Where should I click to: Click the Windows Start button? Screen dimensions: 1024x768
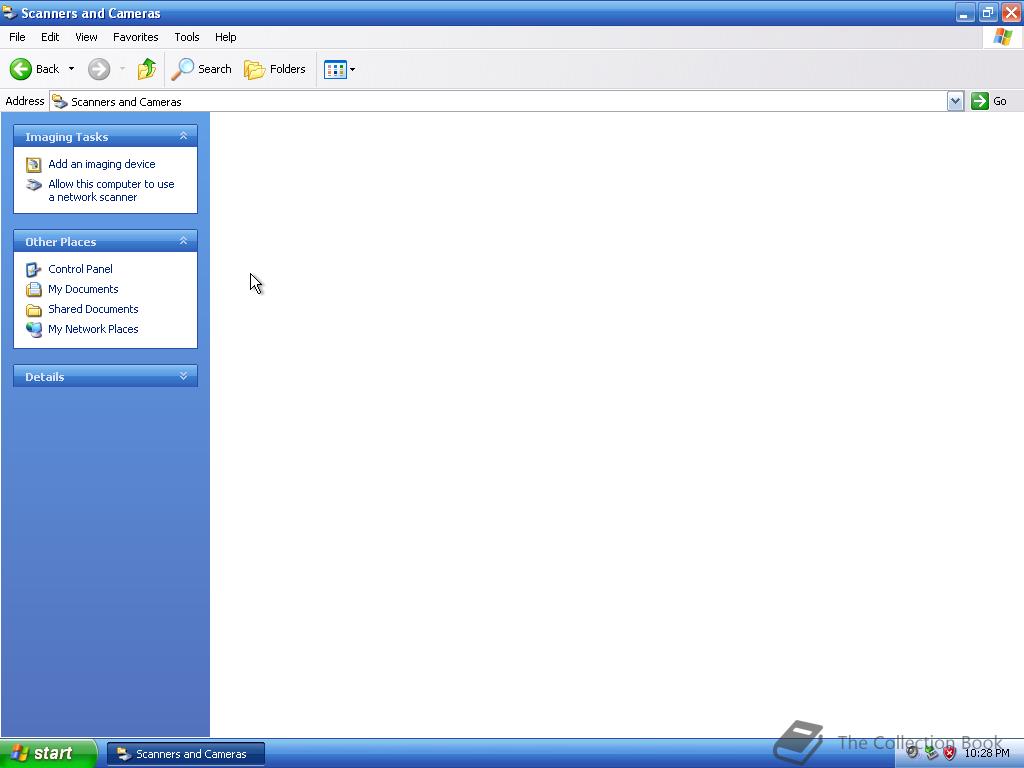coord(48,753)
